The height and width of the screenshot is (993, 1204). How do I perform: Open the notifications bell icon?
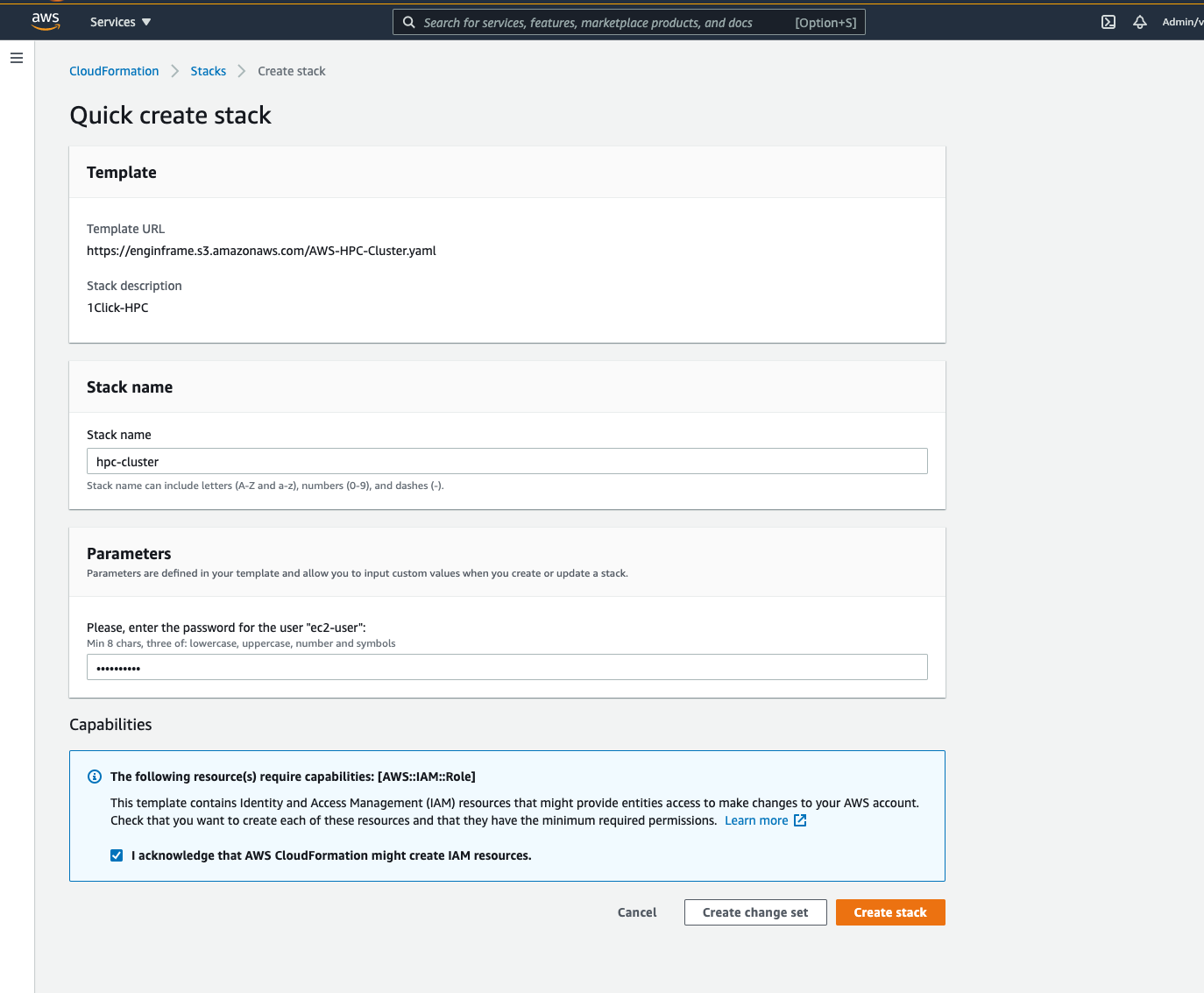[x=1140, y=22]
